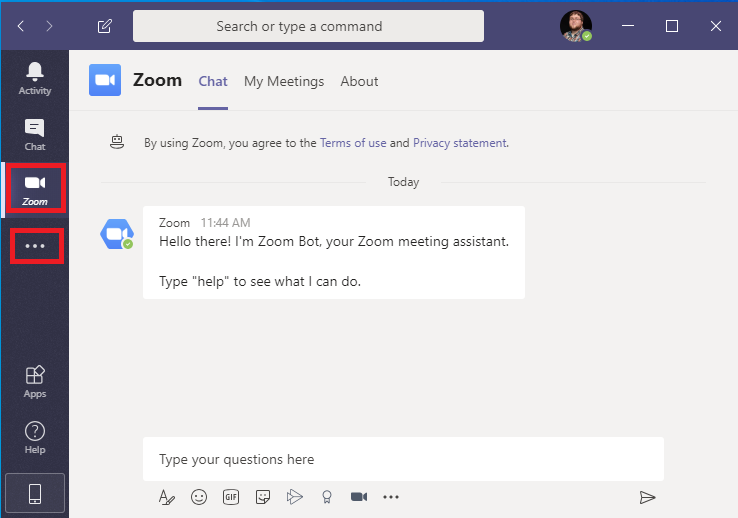The height and width of the screenshot is (518, 738).
Task: Open more apps ellipsis in sidebar
Action: click(x=36, y=246)
